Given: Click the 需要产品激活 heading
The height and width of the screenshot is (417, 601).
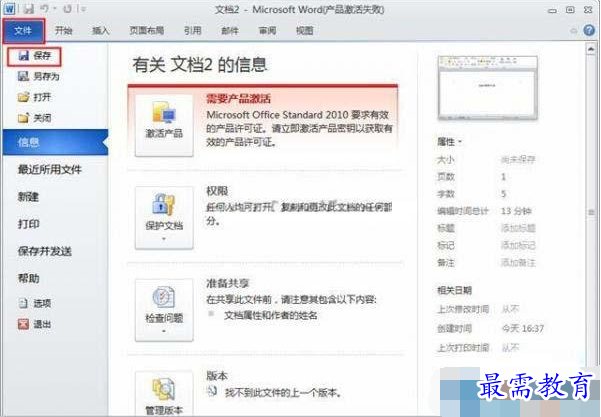Looking at the screenshot, I should [x=238, y=99].
